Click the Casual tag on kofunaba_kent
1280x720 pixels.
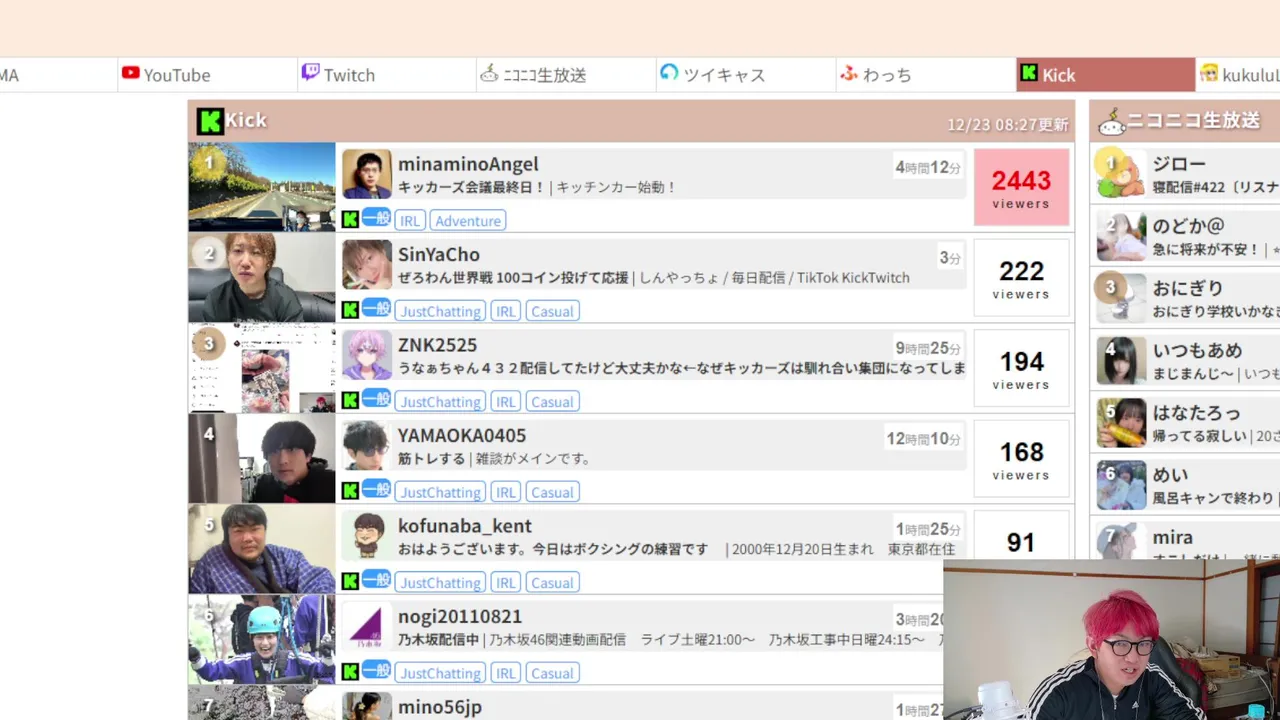pos(553,583)
